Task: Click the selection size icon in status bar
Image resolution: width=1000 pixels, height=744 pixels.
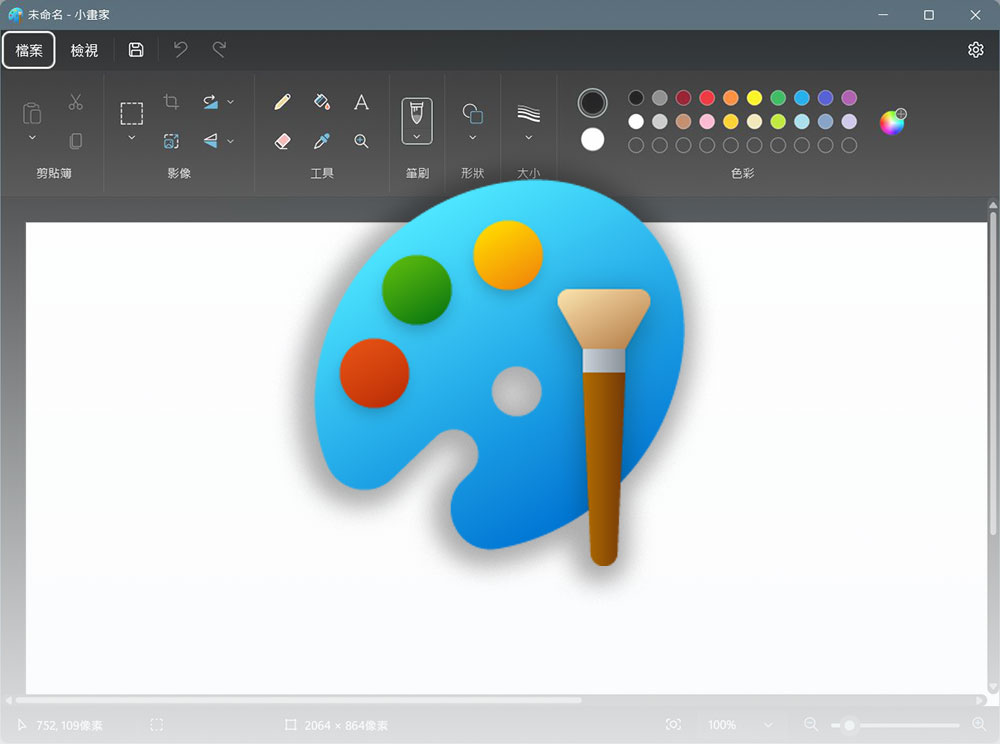Action: 156,725
